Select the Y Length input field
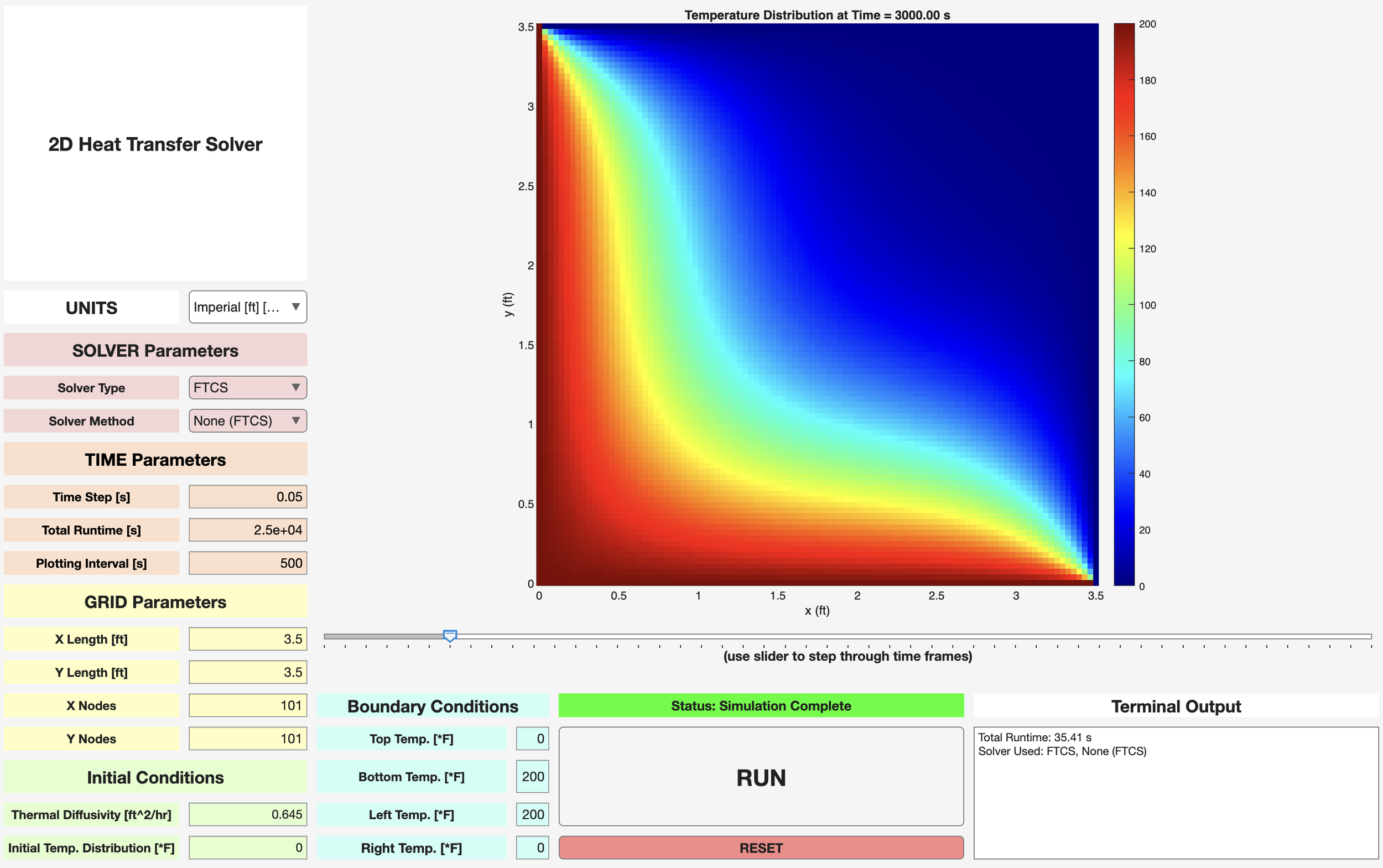 247,672
